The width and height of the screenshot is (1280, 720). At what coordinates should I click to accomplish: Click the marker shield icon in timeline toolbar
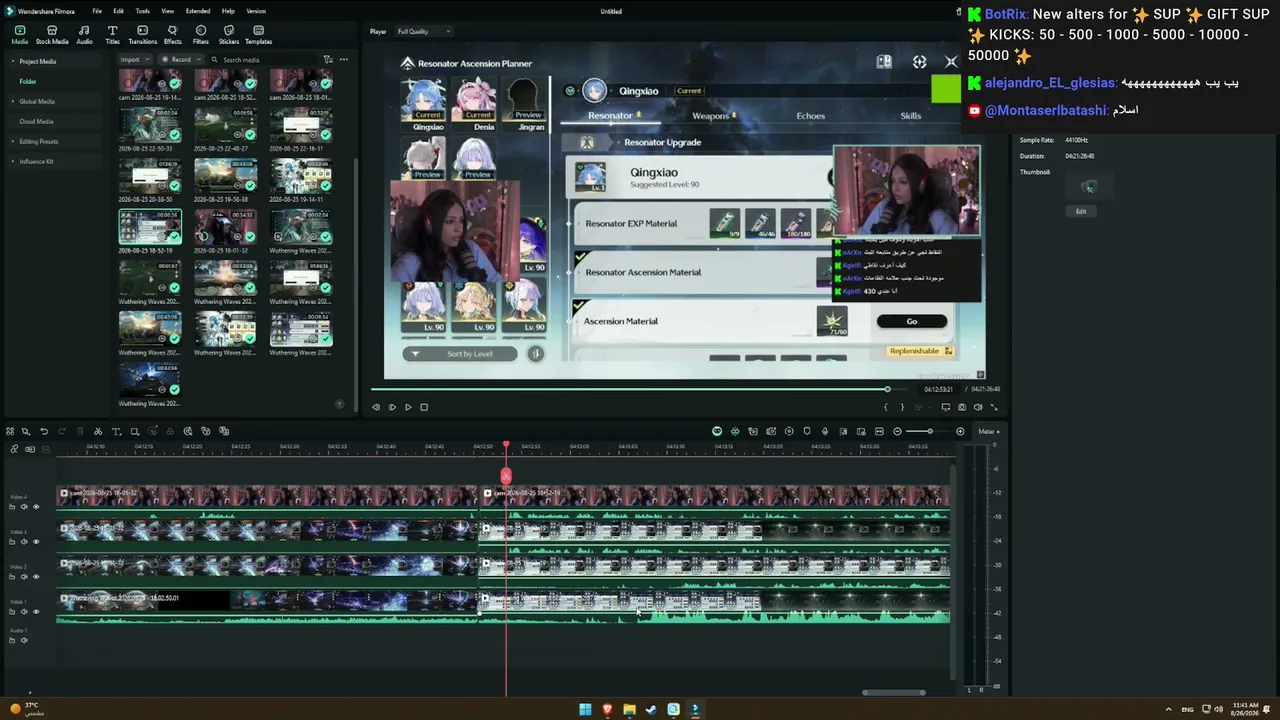click(807, 431)
